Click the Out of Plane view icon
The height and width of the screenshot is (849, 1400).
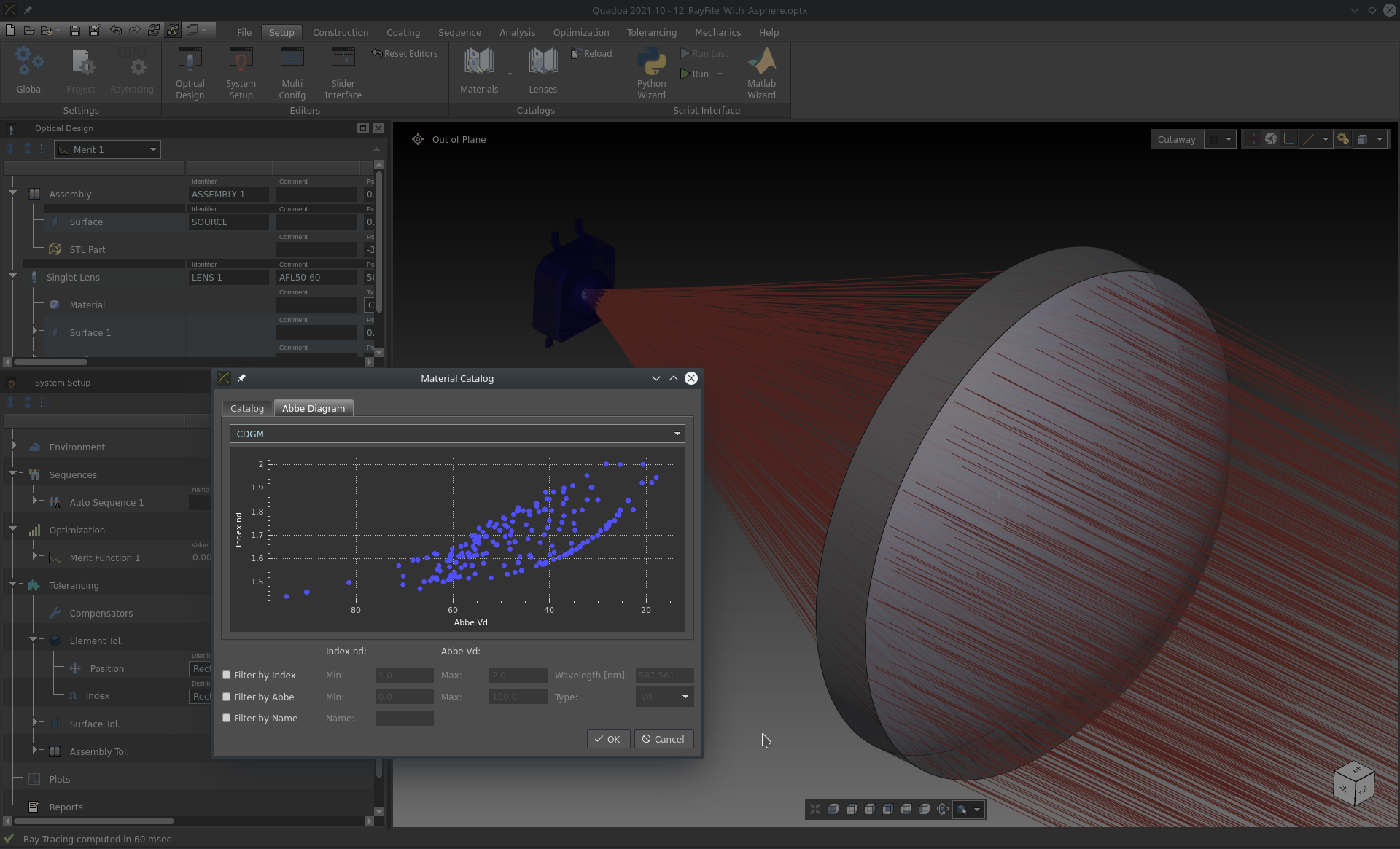click(x=418, y=139)
